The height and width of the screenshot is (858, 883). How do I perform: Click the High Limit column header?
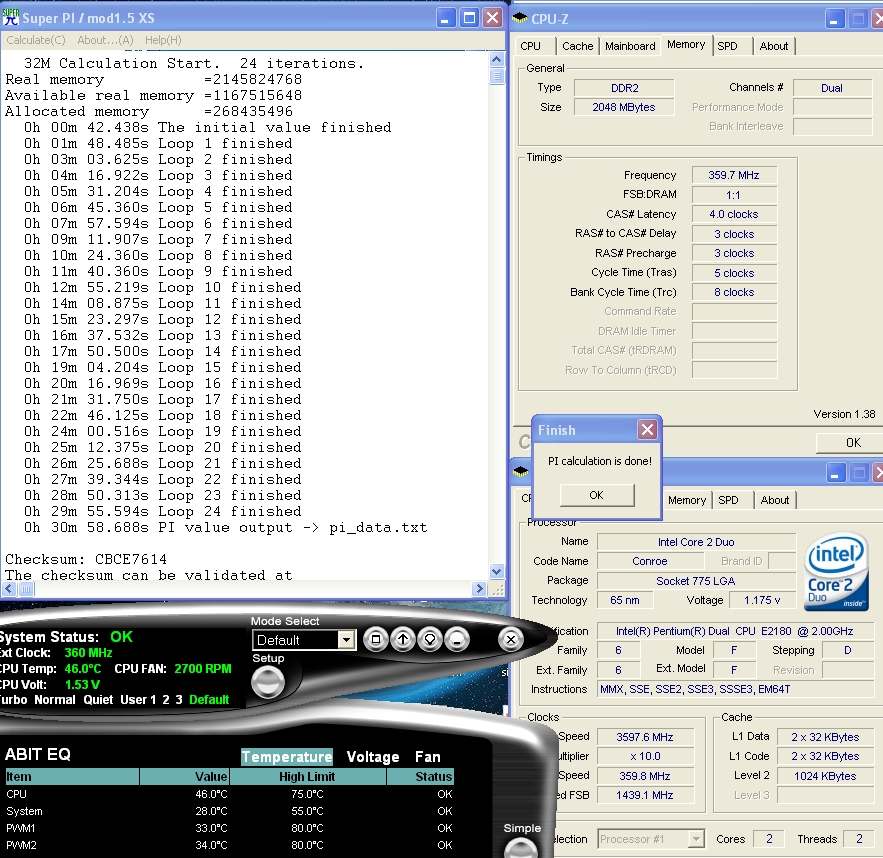307,776
